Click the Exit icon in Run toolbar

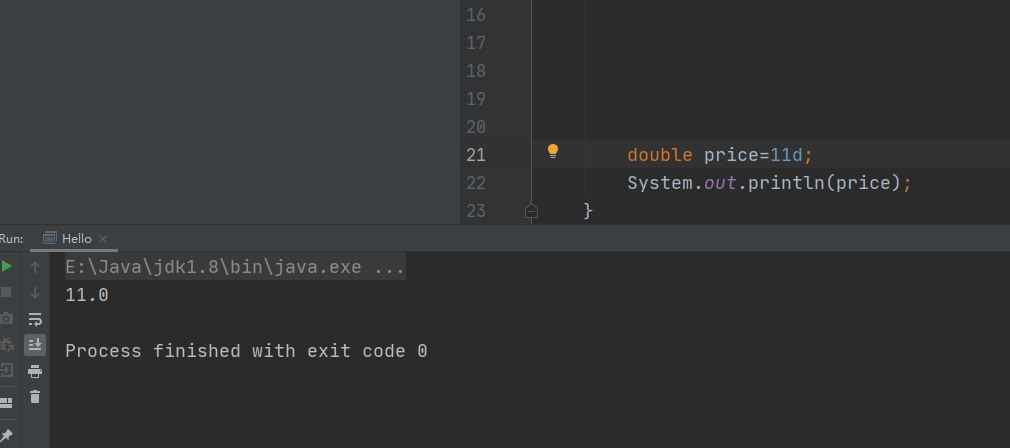7,370
